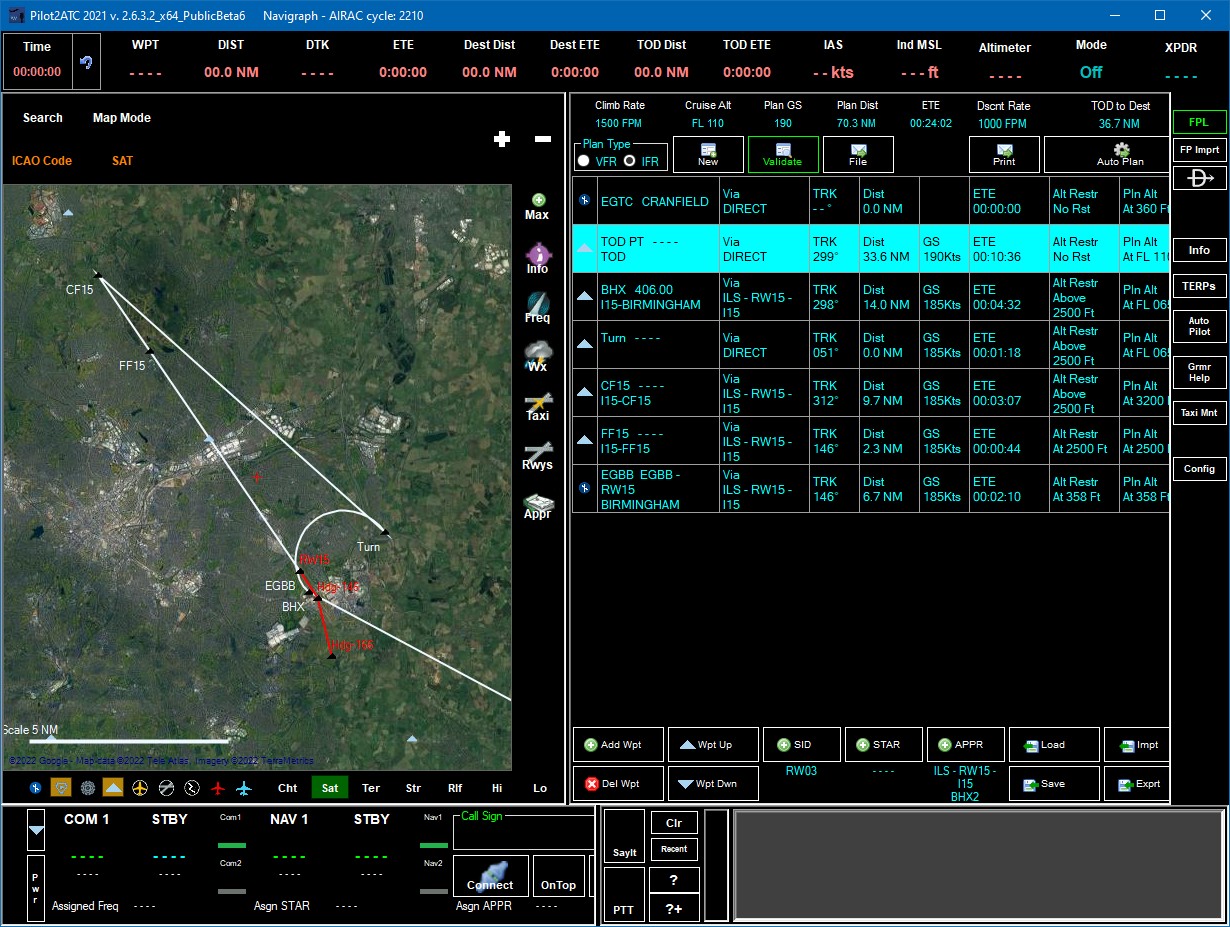Toggle the taxiway path circle map filter
Image resolution: width=1230 pixels, height=927 pixels.
click(x=192, y=788)
